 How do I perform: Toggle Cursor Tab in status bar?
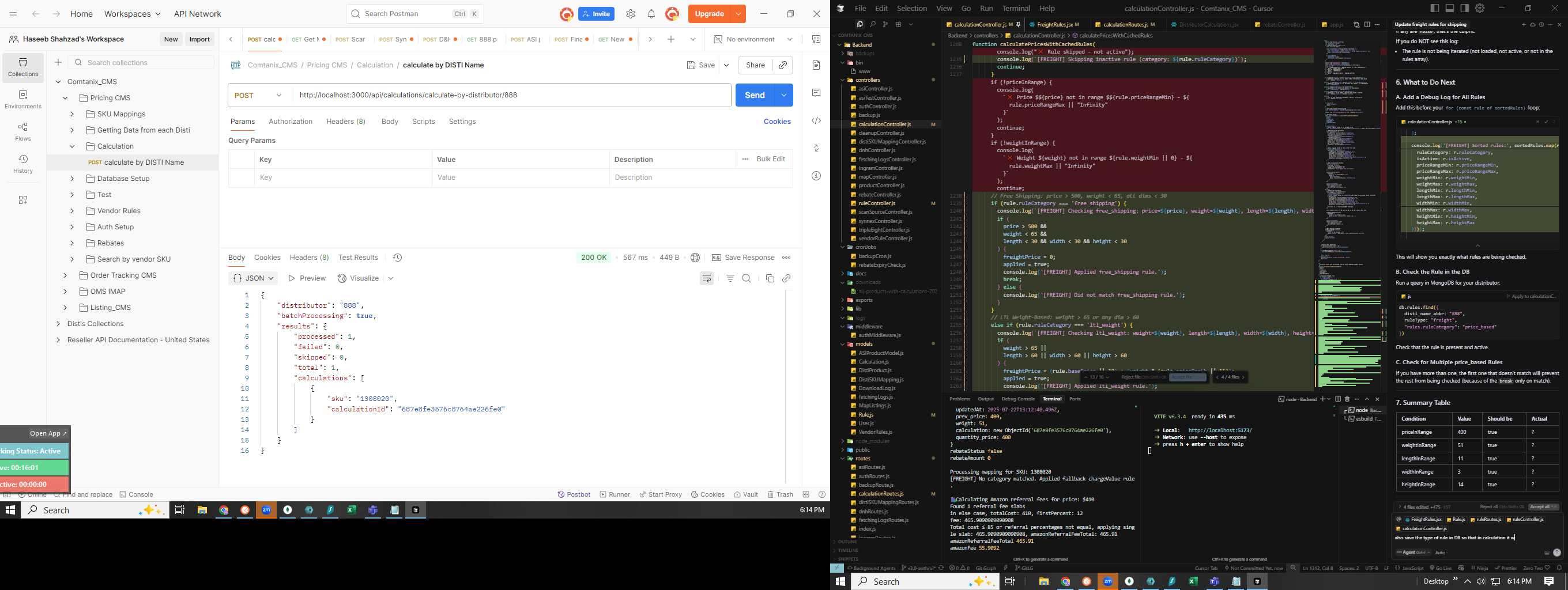(1206, 568)
